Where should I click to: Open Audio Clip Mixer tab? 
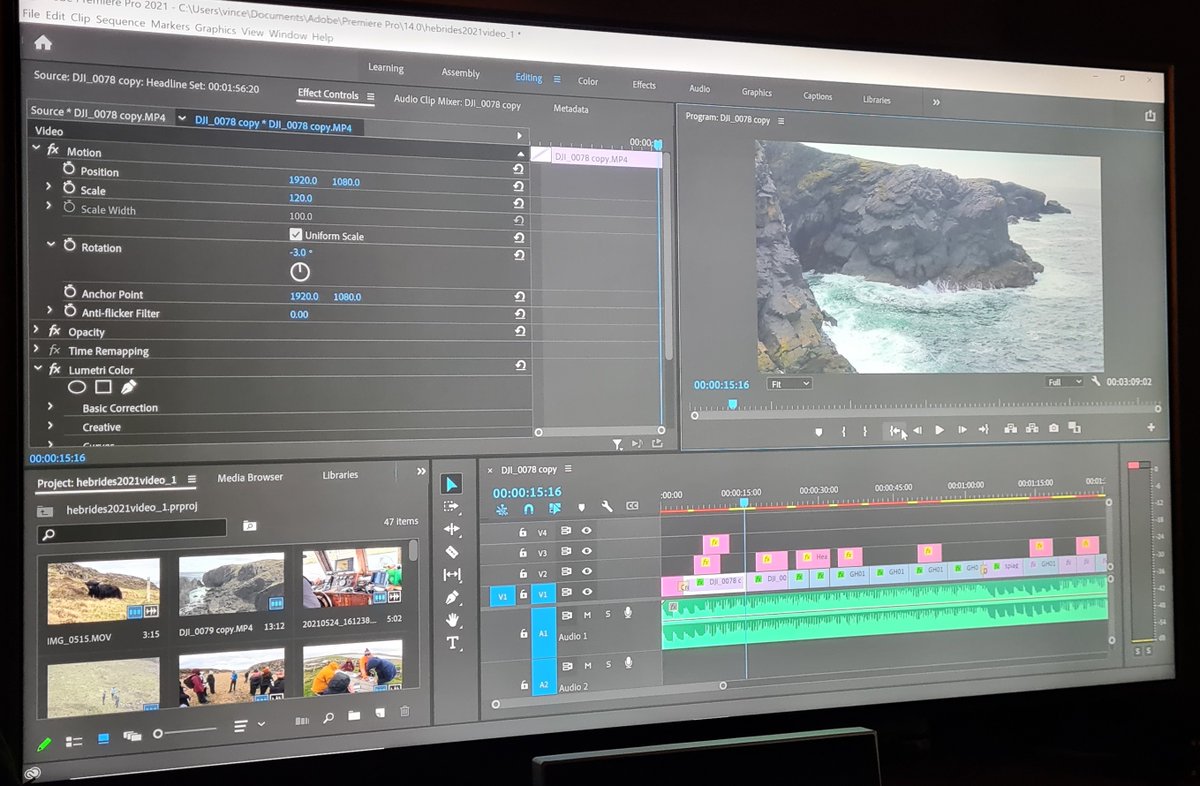[x=457, y=101]
